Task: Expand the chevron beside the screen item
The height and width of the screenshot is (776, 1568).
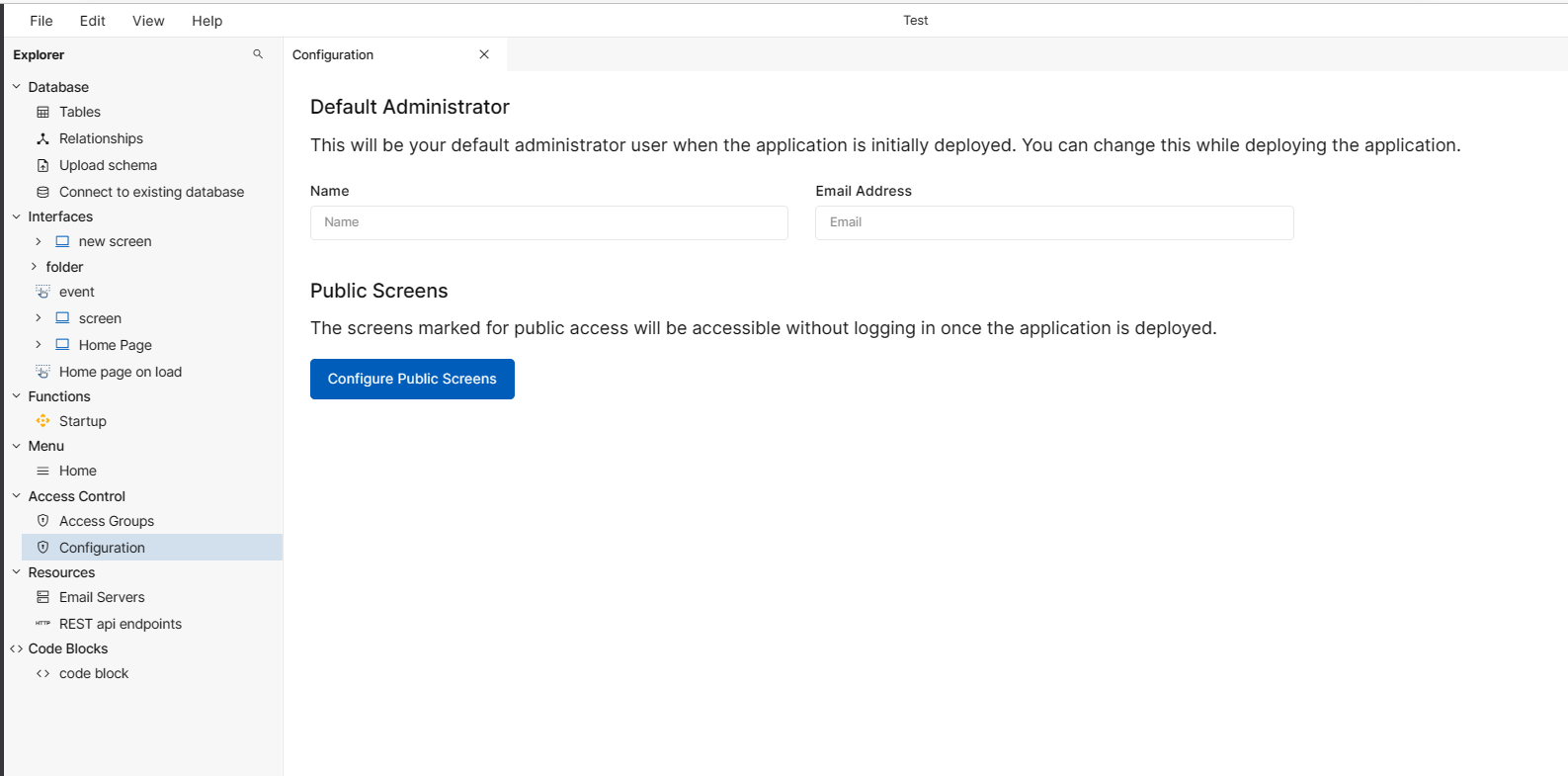Action: pyautogui.click(x=38, y=318)
